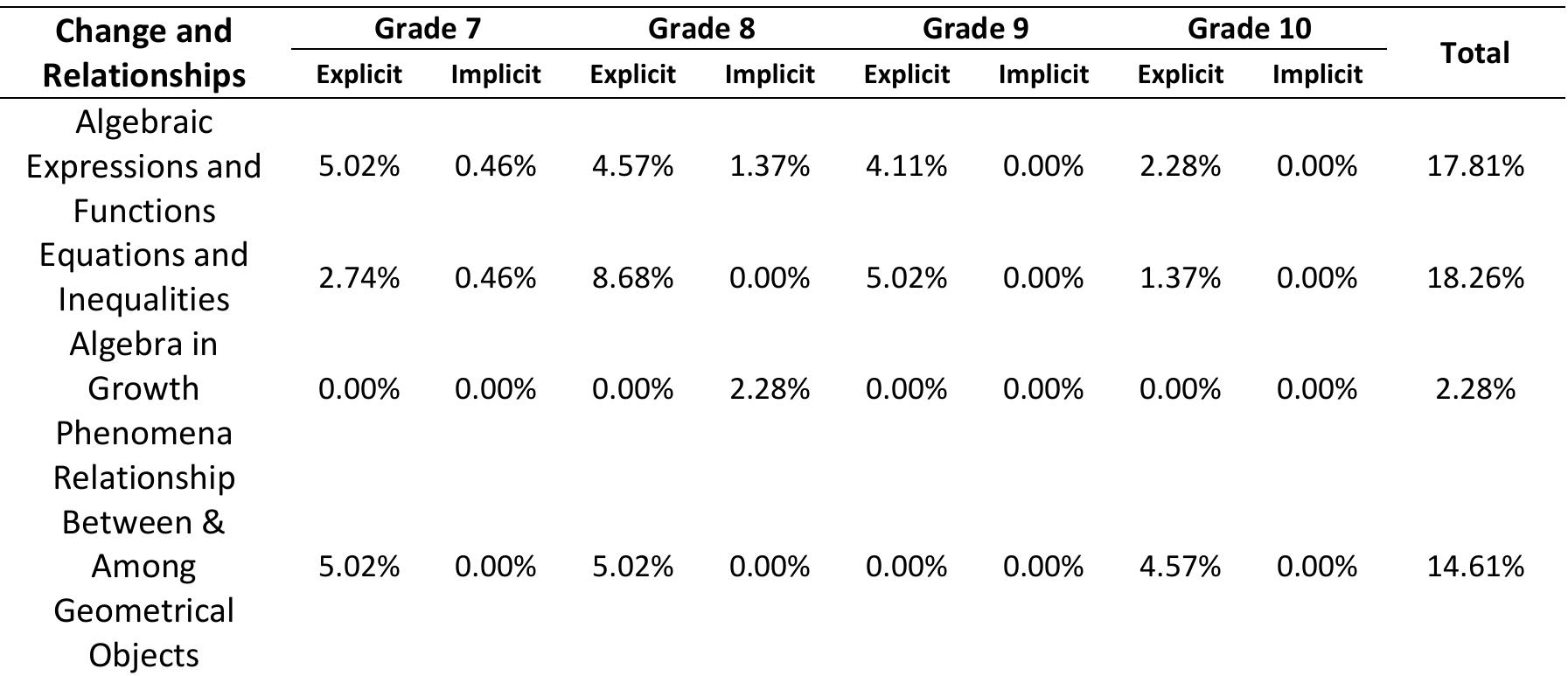The image size is (1568, 676).
Task: Select the Change and Relationships header cell
Action: click(144, 52)
